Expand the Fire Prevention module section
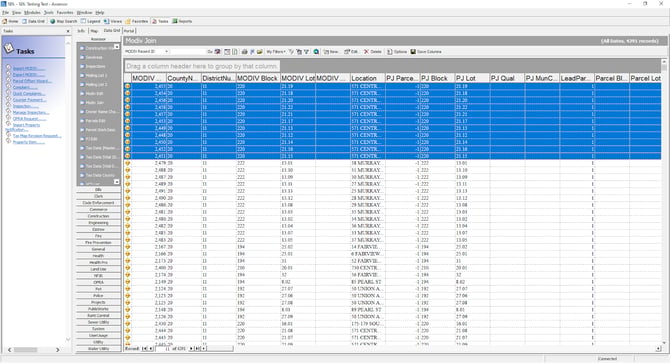The width and height of the screenshot is (670, 363). [98, 243]
